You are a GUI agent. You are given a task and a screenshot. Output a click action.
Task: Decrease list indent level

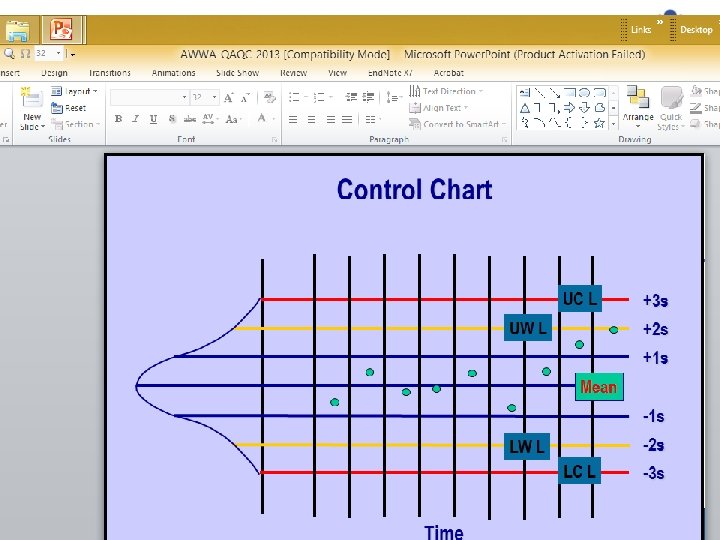[x=351, y=97]
